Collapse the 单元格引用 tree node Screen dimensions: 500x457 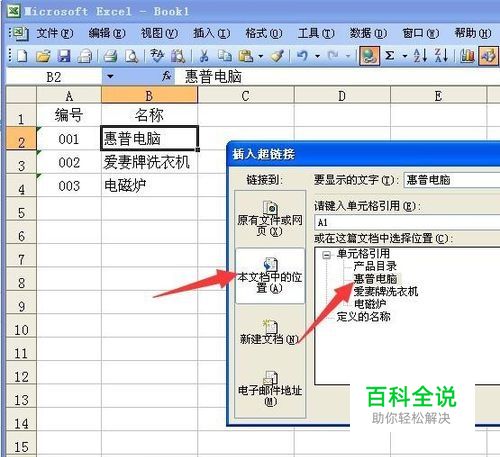(327, 255)
